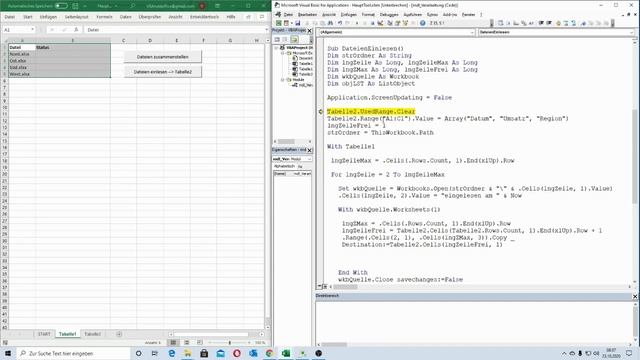This screenshot has width=640, height=360.
Task: Click Toggle Folders icon in Project panel
Action: 294,40
